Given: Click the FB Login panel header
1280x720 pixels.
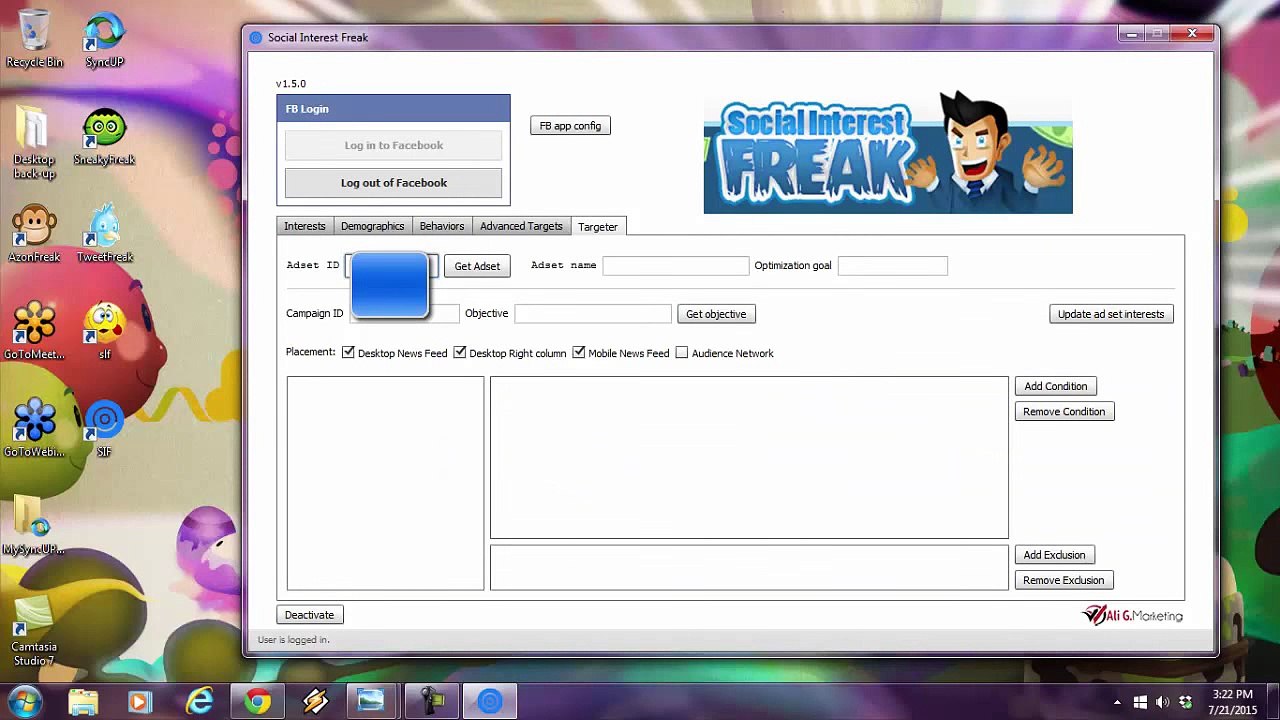Looking at the screenshot, I should coord(394,109).
